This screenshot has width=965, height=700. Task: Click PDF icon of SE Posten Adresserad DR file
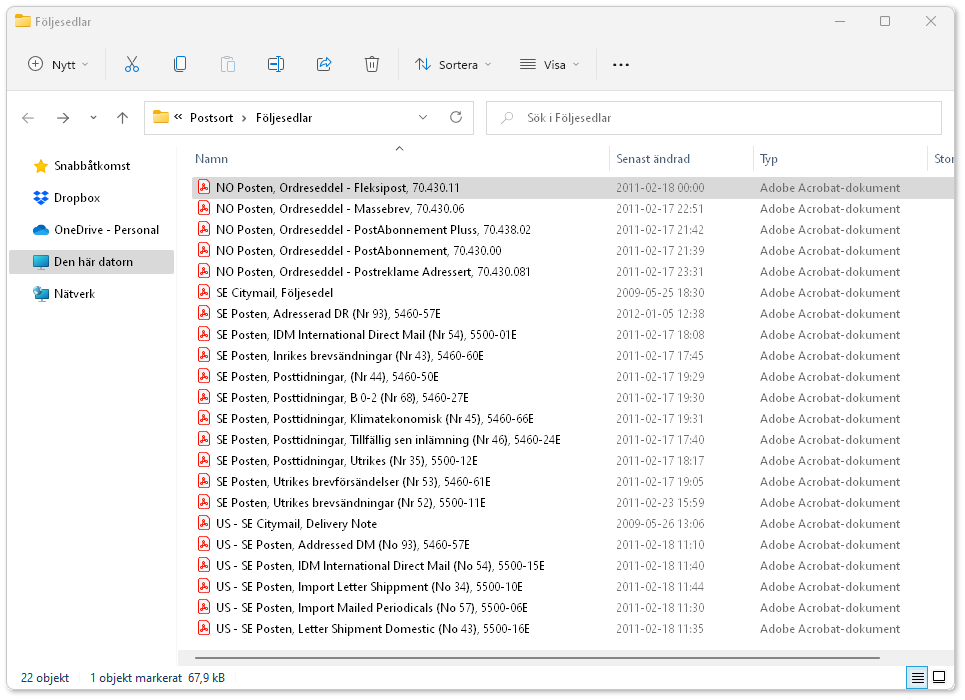coord(204,313)
